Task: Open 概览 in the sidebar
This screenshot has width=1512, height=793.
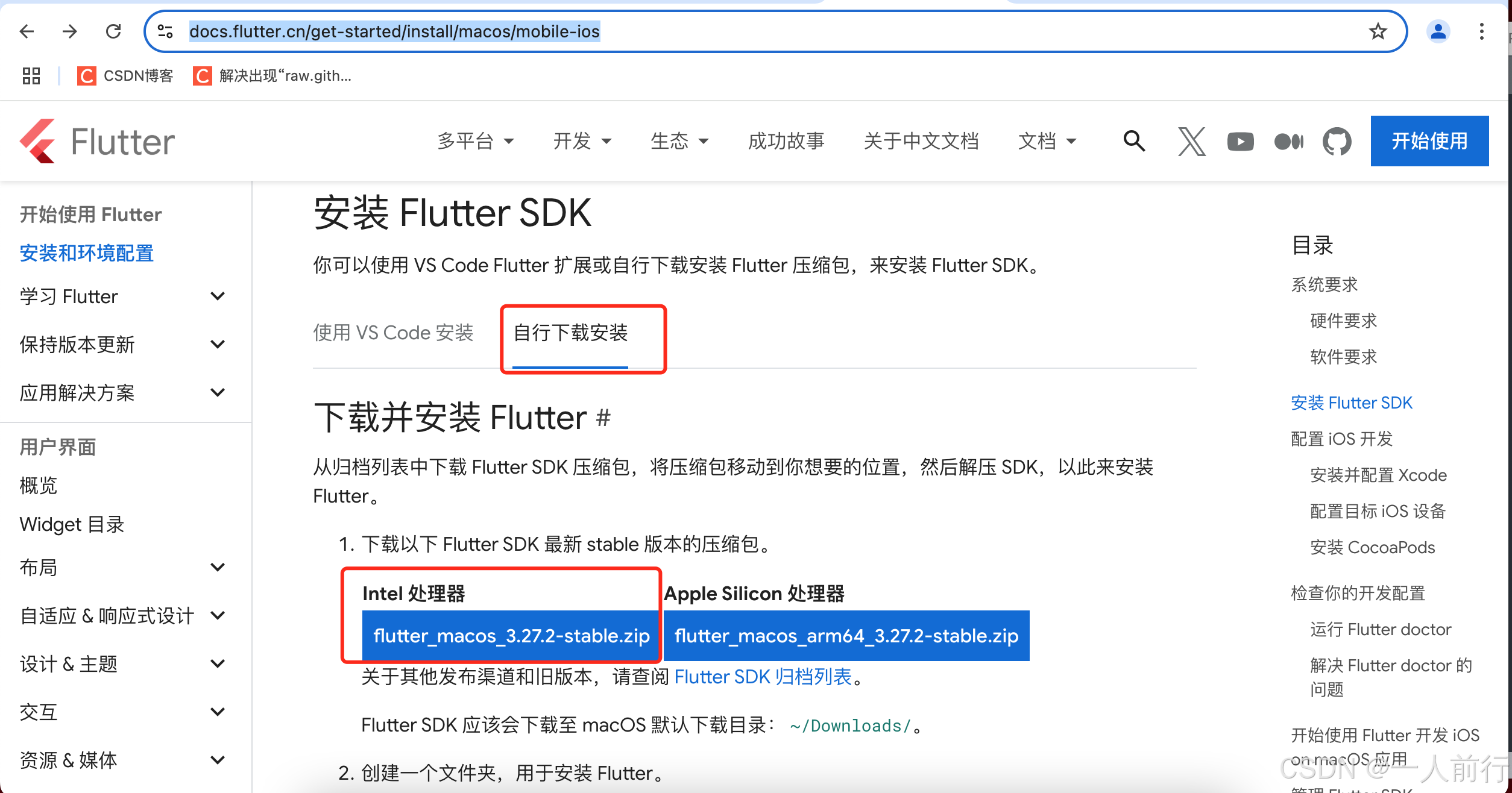Action: (39, 486)
